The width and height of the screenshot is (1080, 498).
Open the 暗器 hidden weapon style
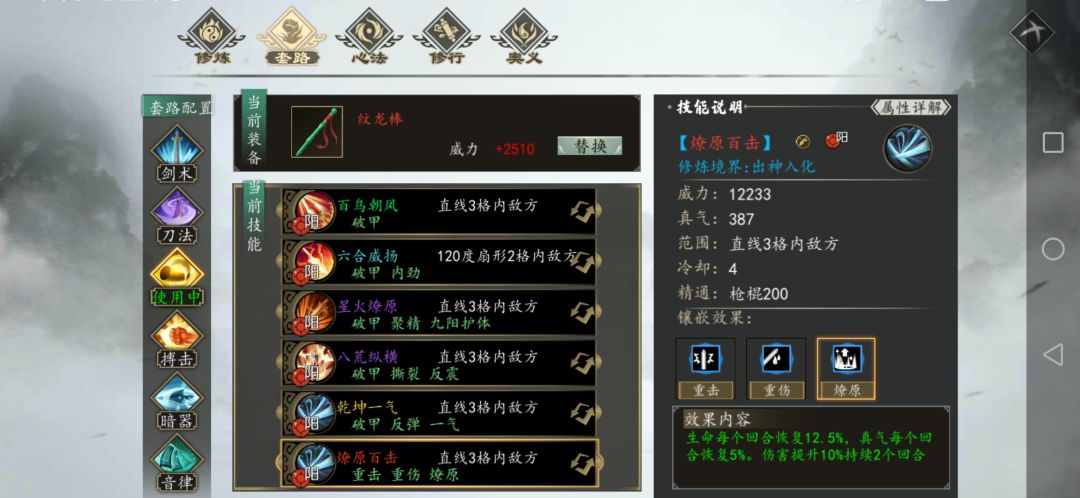click(x=177, y=402)
